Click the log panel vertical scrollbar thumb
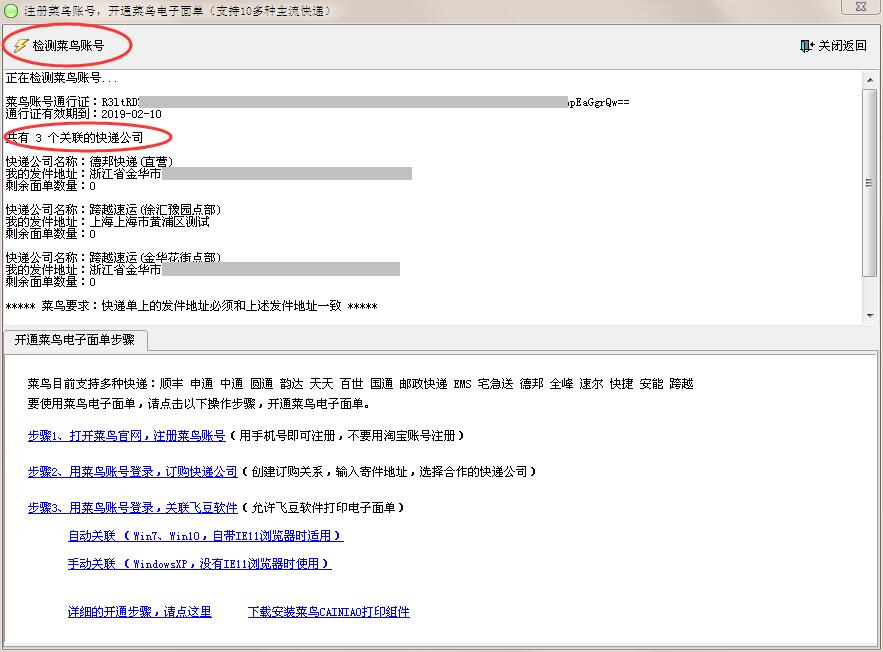883x652 pixels. point(870,182)
